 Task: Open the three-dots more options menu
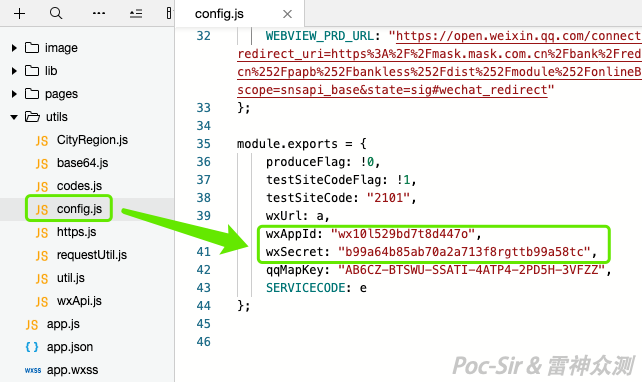pos(99,14)
